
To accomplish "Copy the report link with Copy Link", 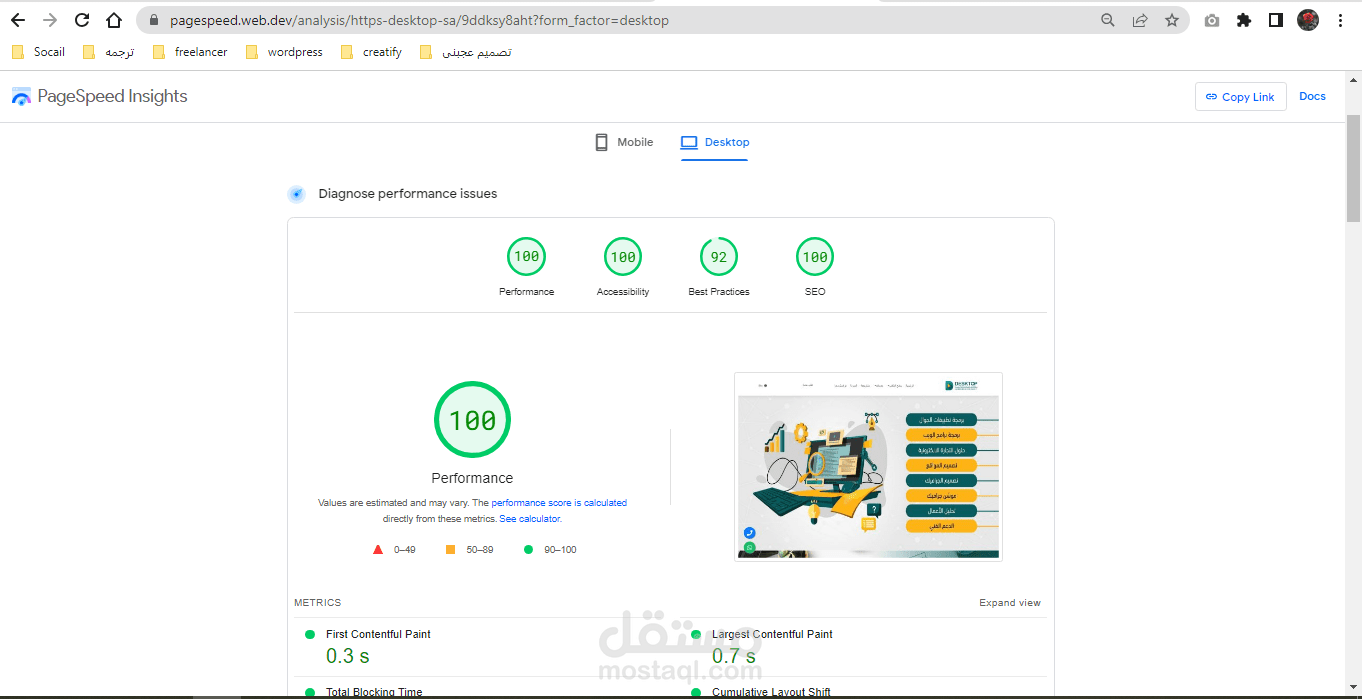I will coord(1240,97).
